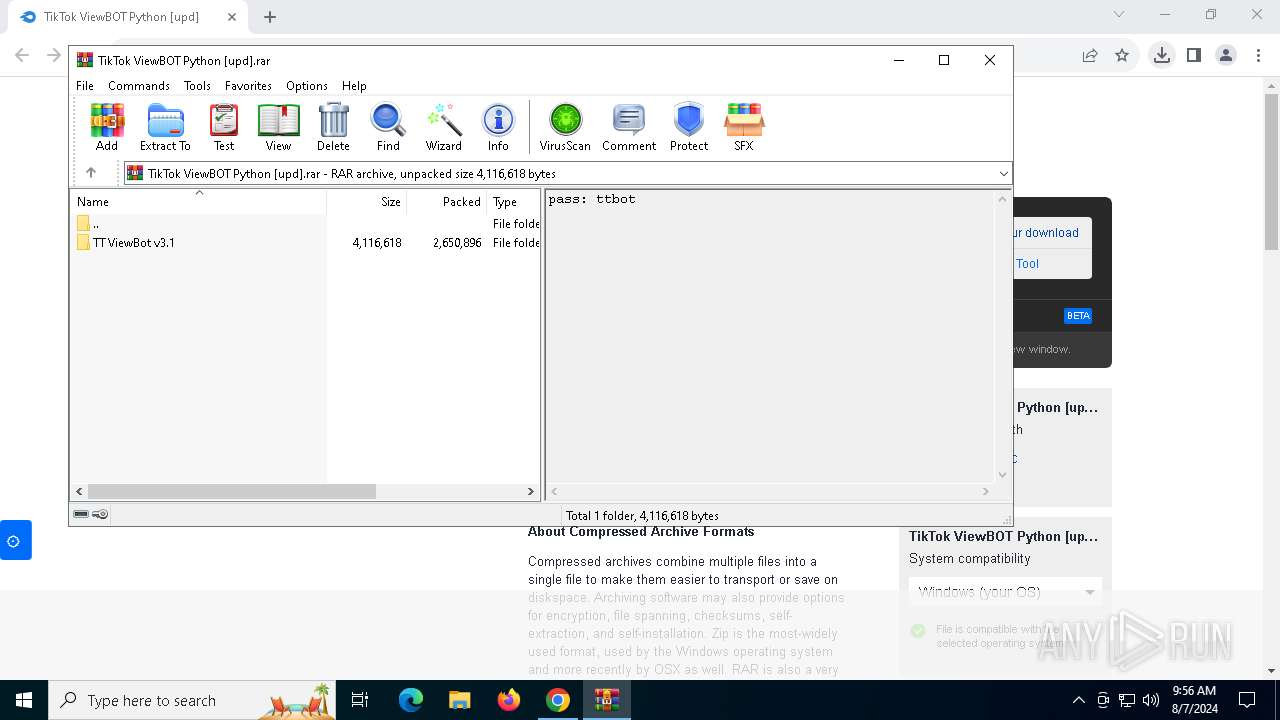The width and height of the screenshot is (1280, 720).
Task: Open Task View on taskbar
Action: point(360,700)
